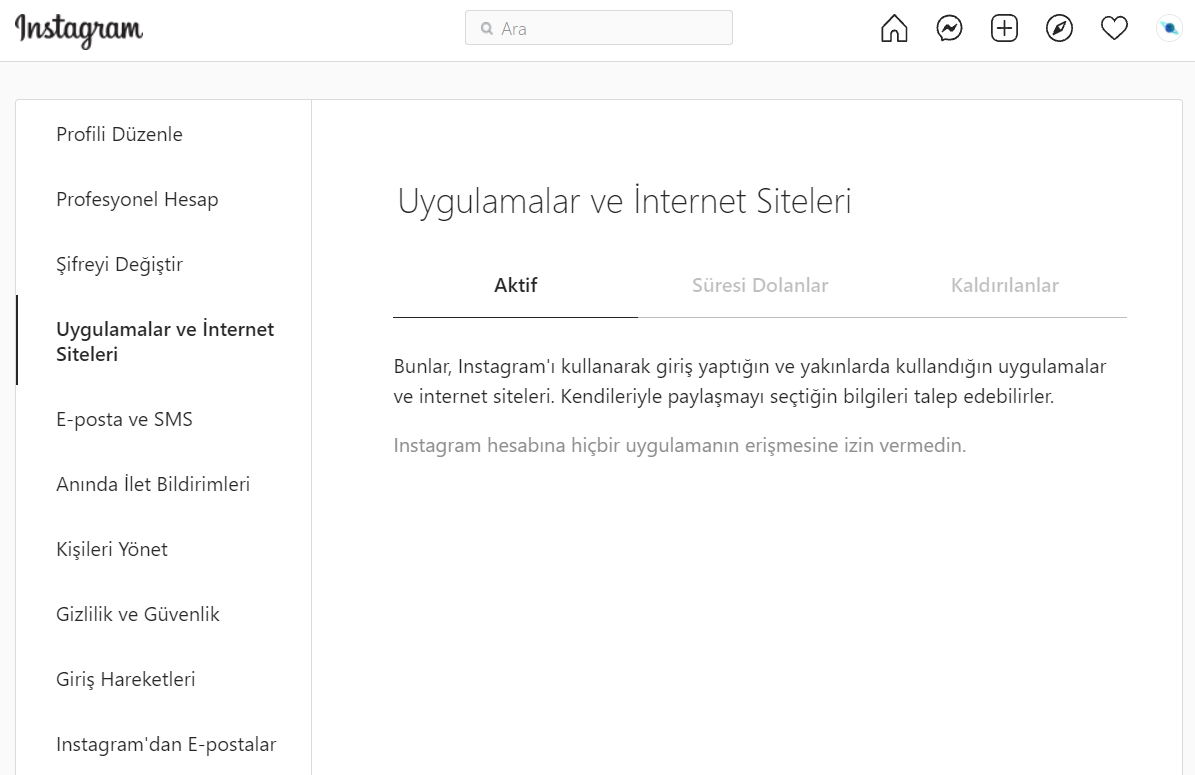This screenshot has width=1195, height=775.
Task: Click the 'Instagram hesabına hiçbir uygulamanın' message
Action: tap(680, 445)
